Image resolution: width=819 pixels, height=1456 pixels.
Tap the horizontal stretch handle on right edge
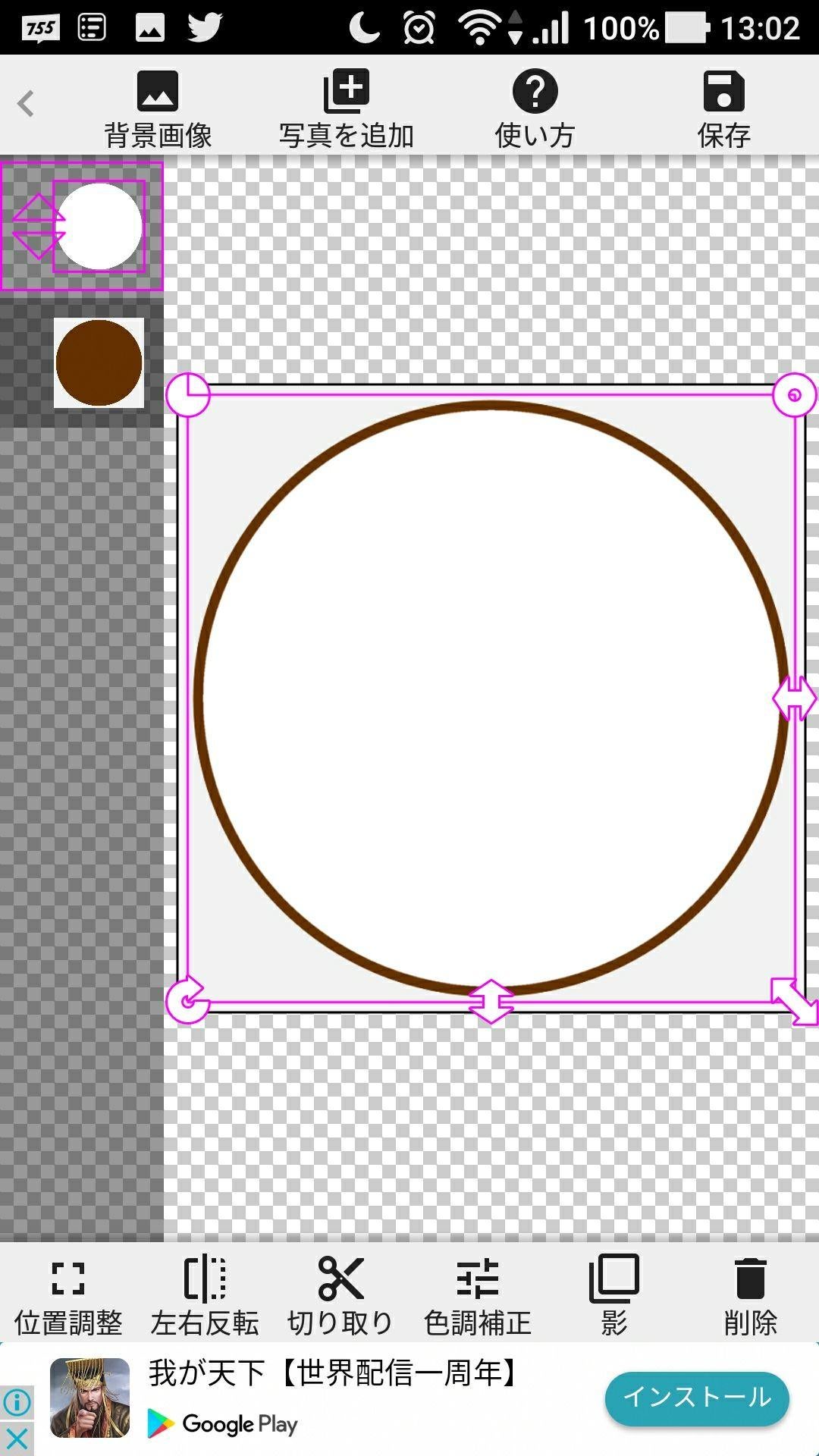(x=794, y=698)
